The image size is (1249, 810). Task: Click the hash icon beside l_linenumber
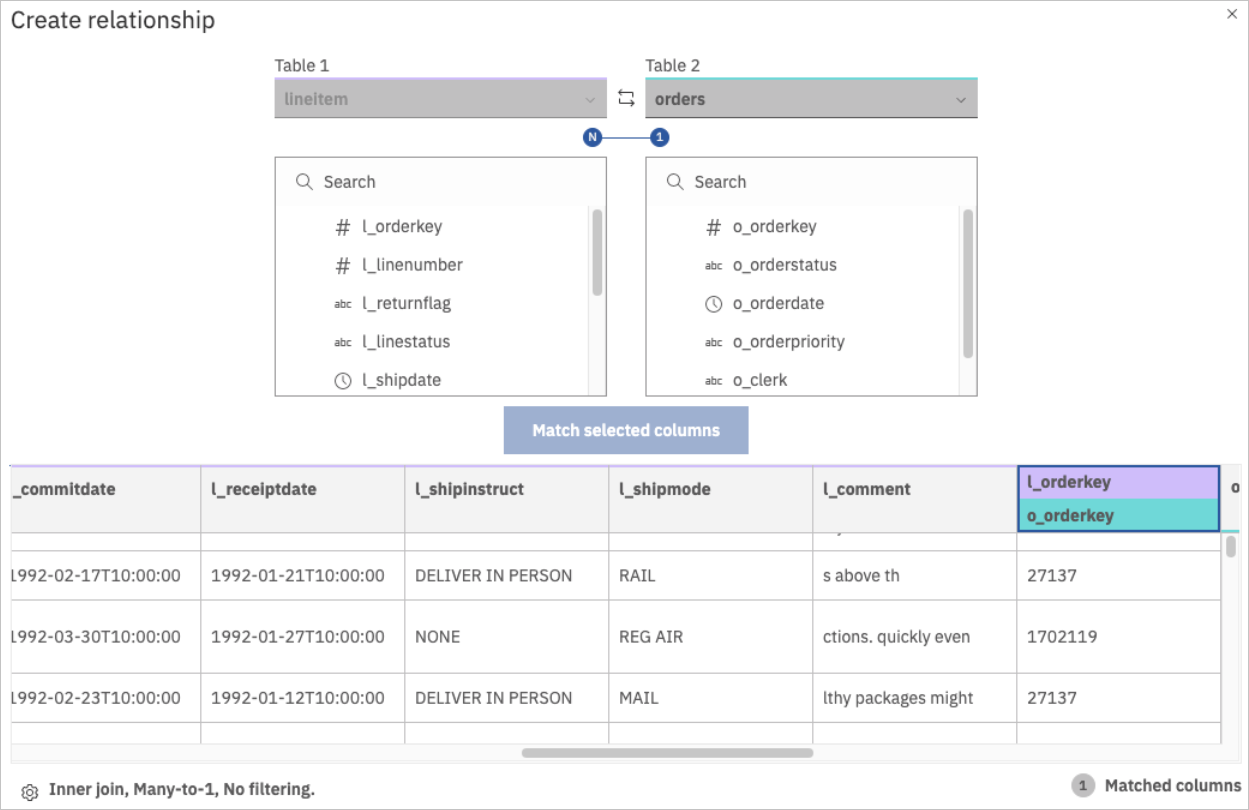tap(342, 265)
